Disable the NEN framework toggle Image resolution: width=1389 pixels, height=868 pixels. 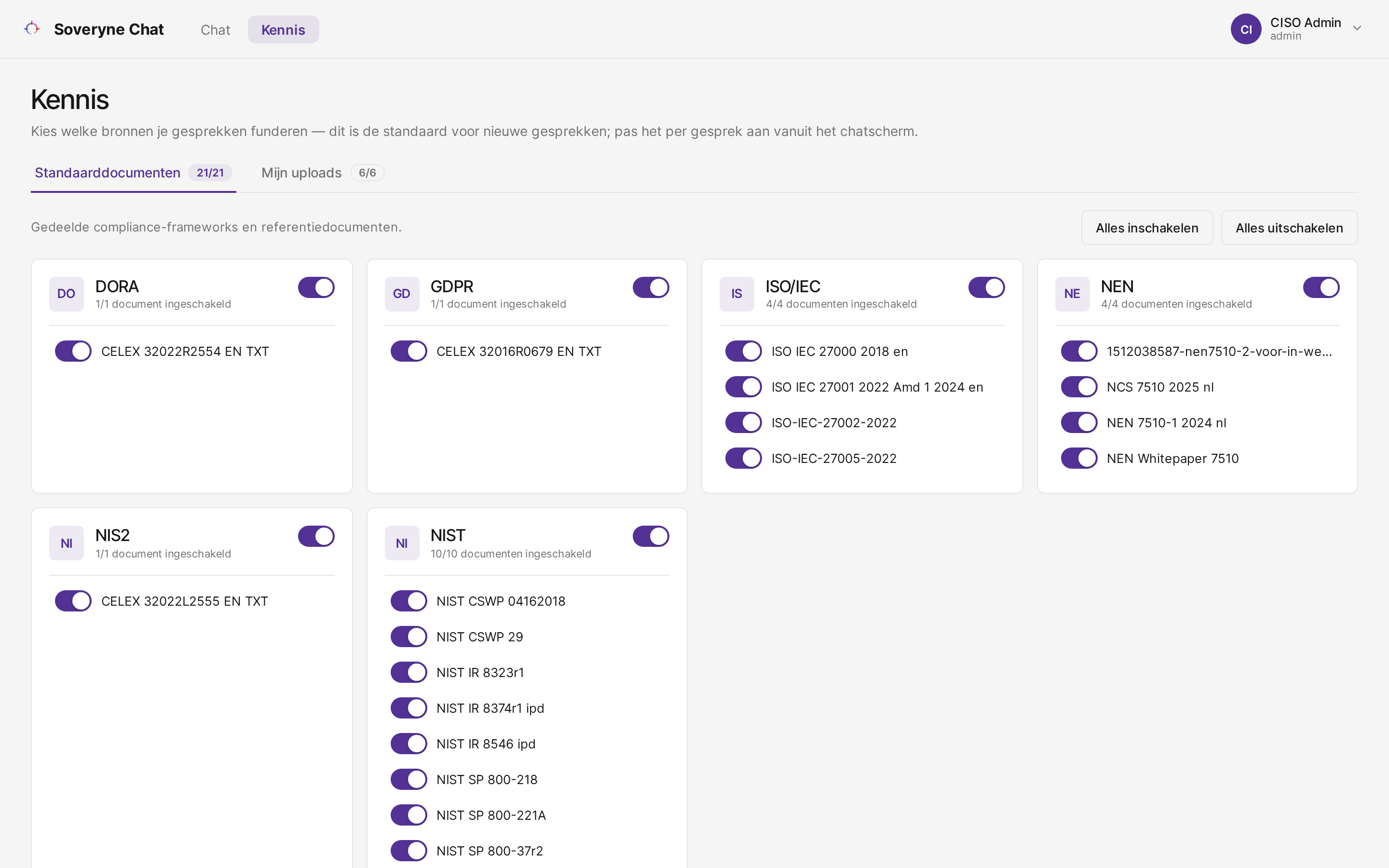[x=1321, y=287]
